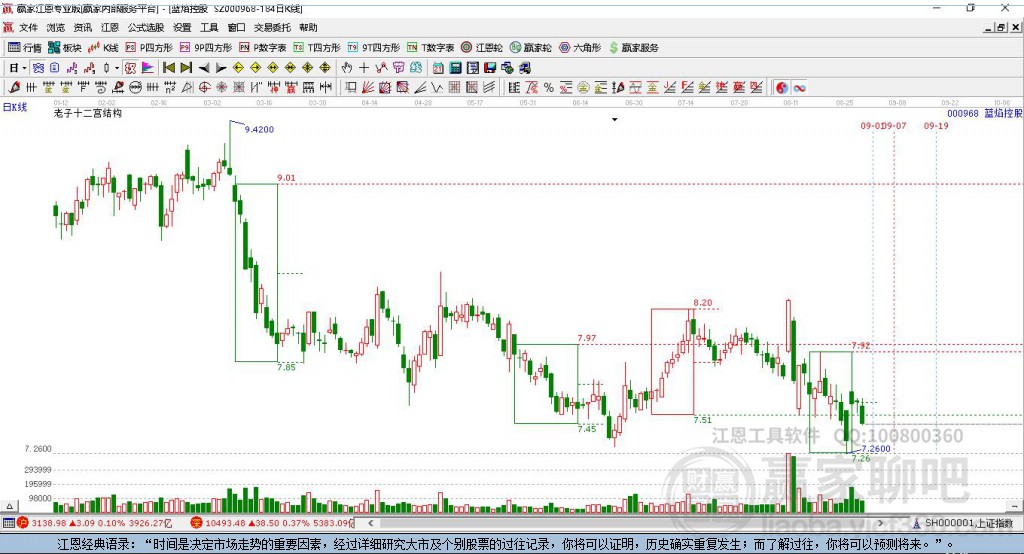Open the 浏览 menu

pyautogui.click(x=56, y=27)
